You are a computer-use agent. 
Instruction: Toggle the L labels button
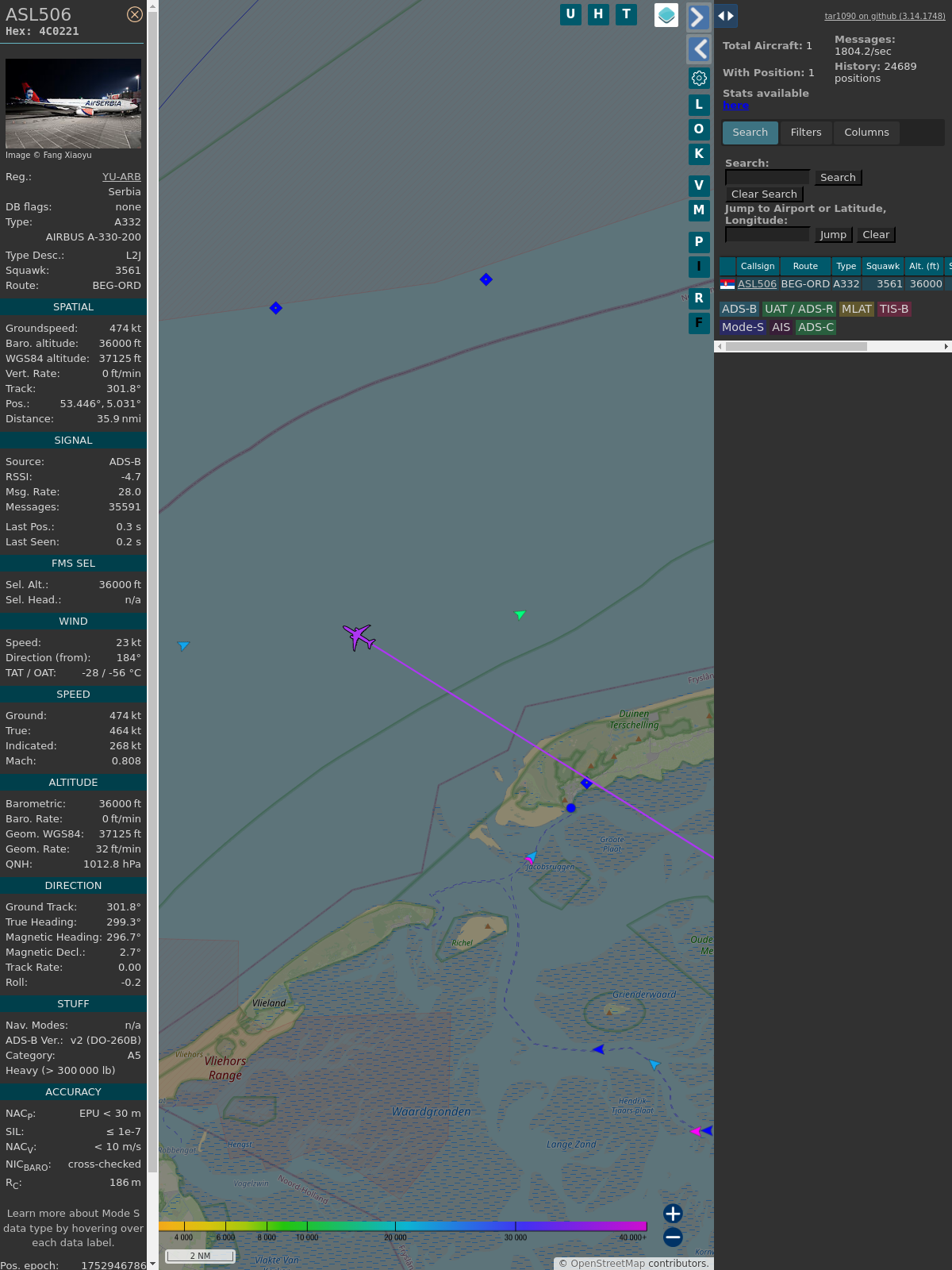pos(699,105)
